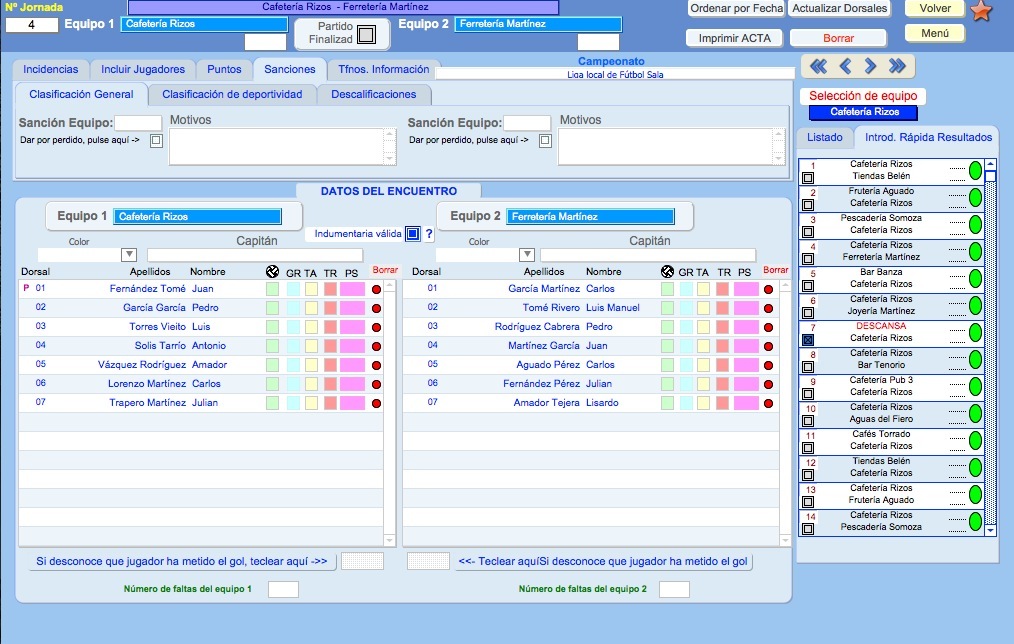Click the red Borrar button
This screenshot has width=1014, height=644.
tap(838, 38)
